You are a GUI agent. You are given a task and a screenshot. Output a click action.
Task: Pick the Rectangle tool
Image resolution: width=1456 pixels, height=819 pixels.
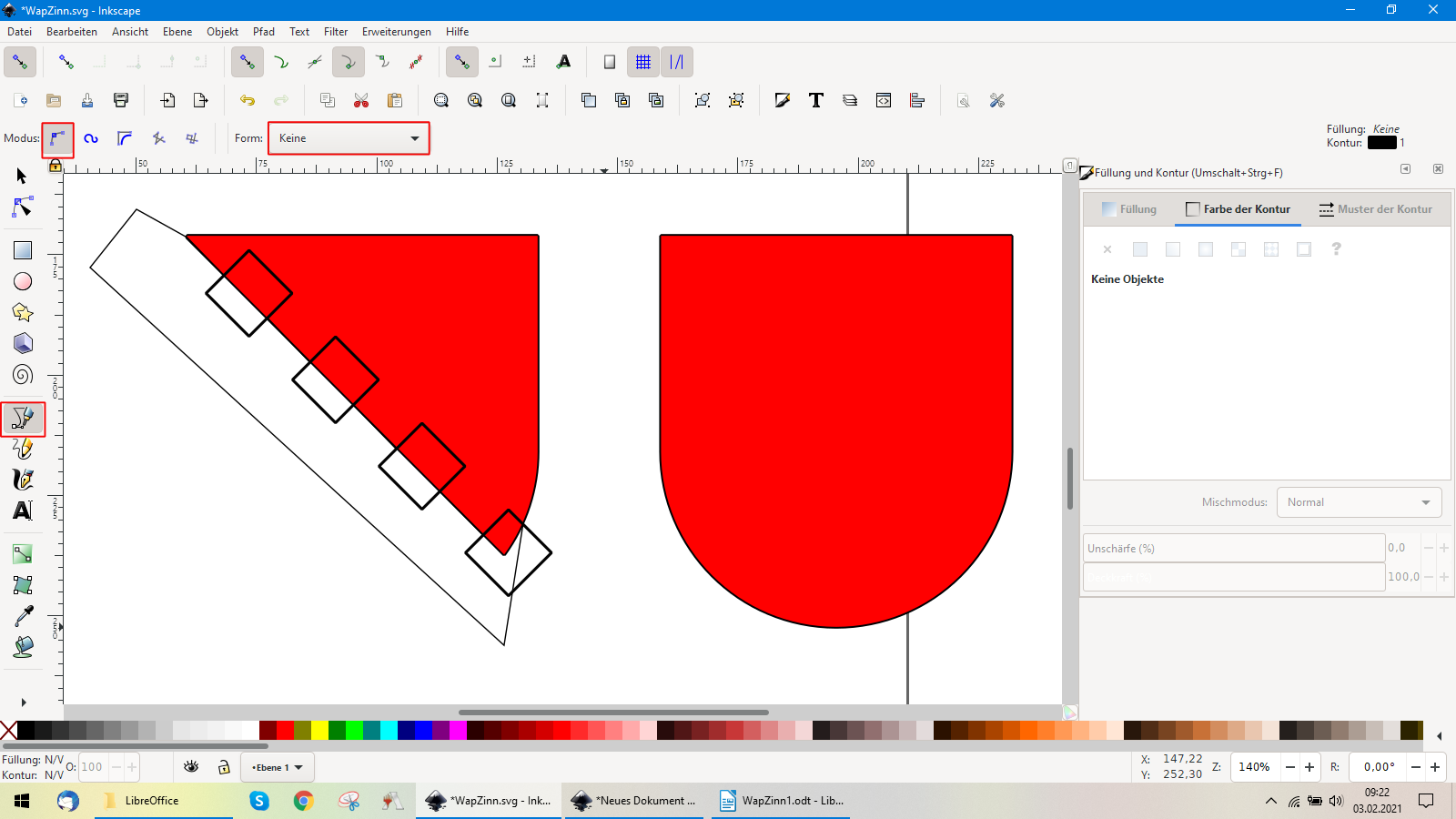pyautogui.click(x=23, y=250)
